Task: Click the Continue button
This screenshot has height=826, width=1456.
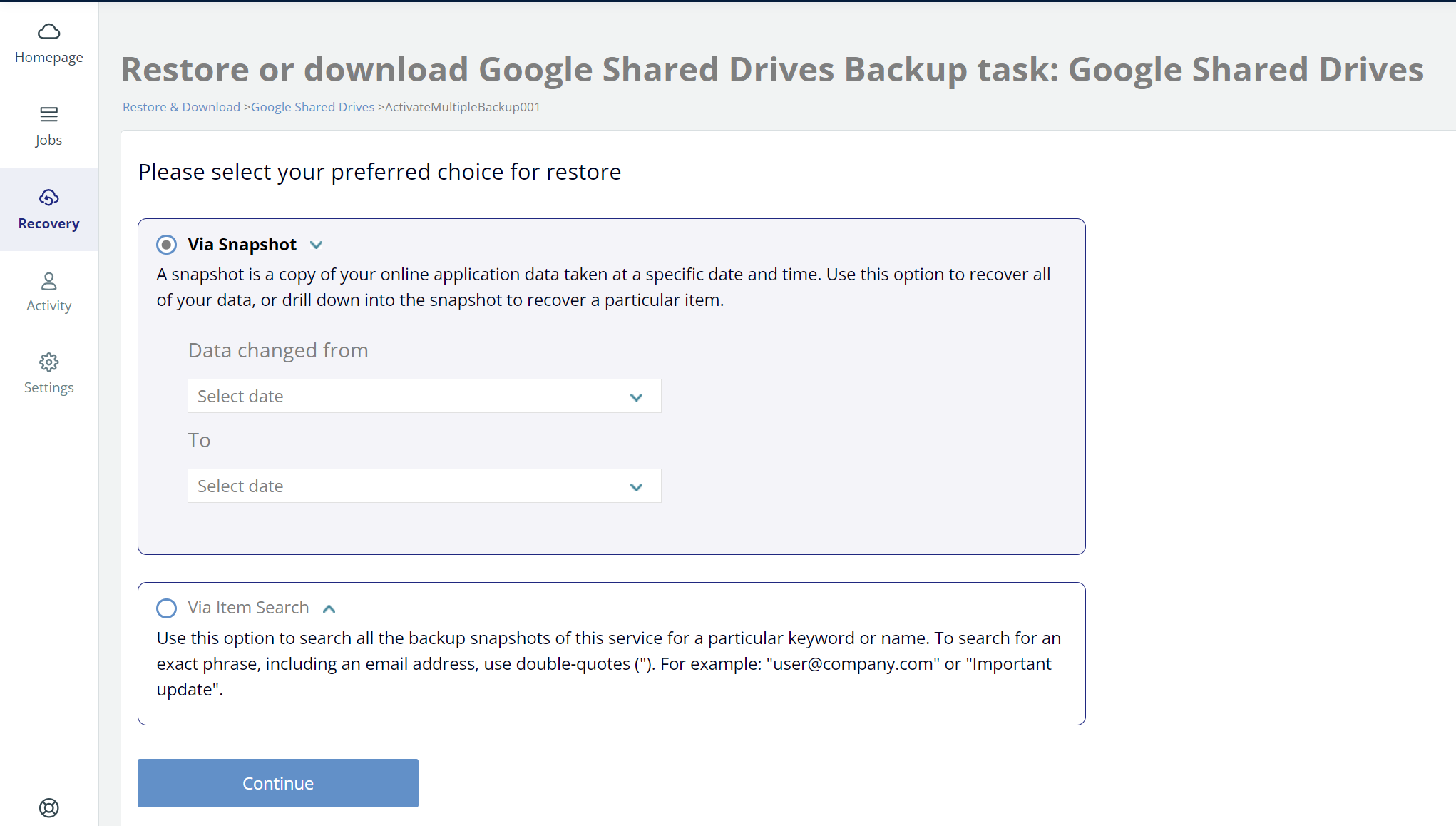Action: coord(278,783)
